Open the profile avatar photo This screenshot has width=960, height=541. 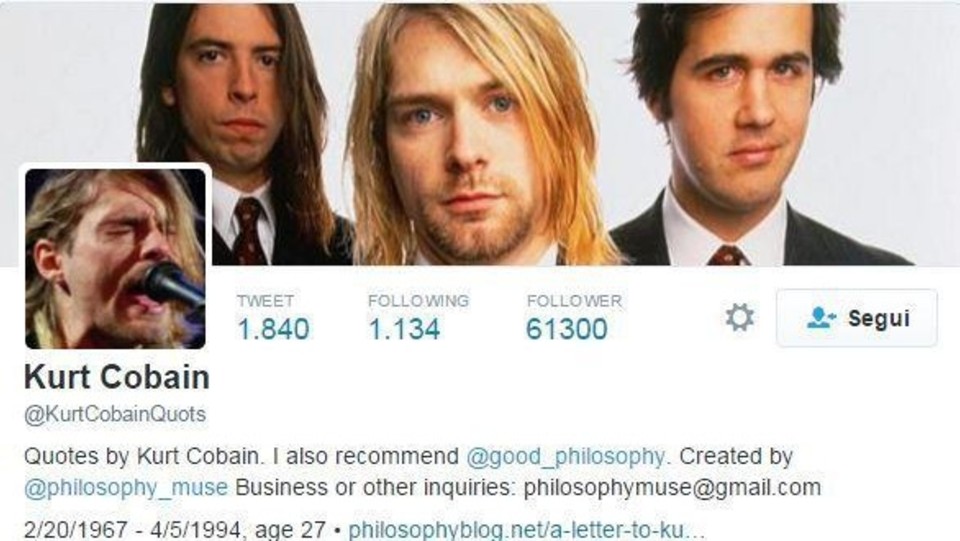click(x=115, y=259)
